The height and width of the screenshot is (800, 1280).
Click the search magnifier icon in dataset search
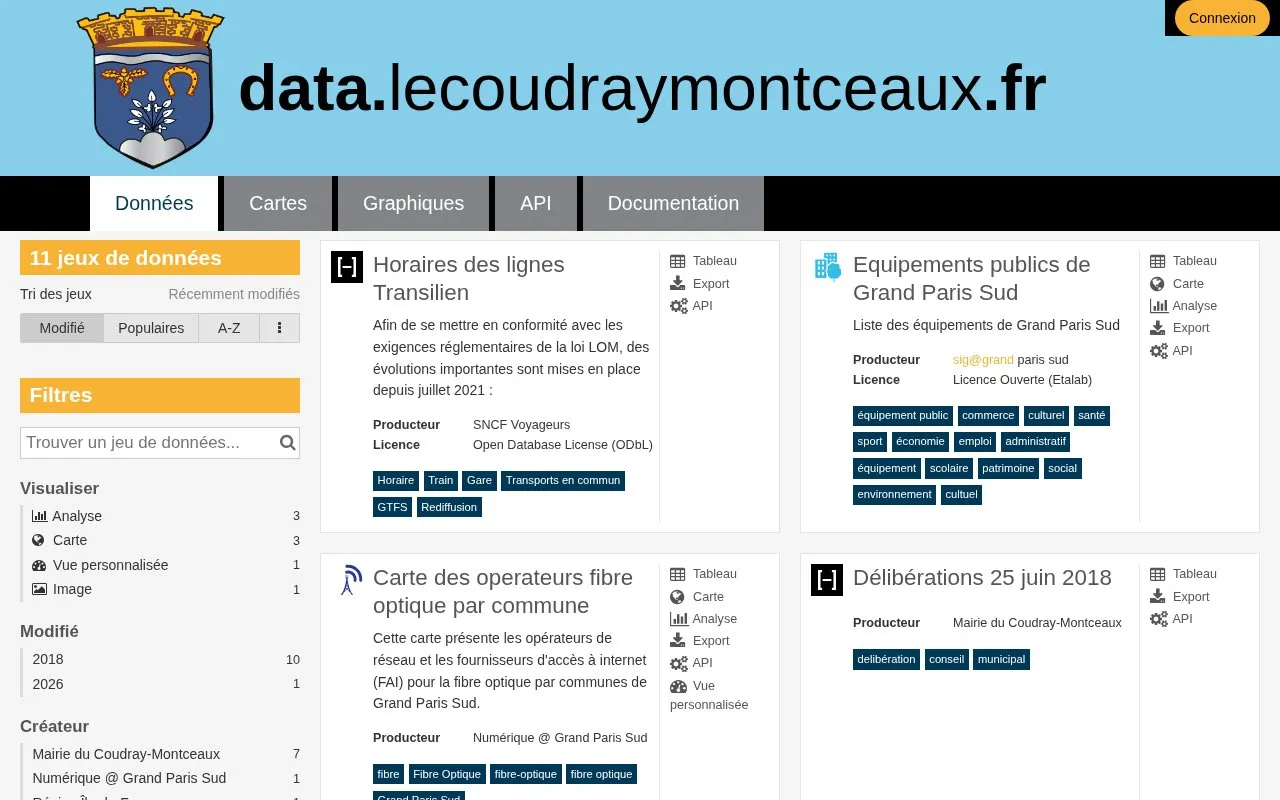[x=287, y=443]
